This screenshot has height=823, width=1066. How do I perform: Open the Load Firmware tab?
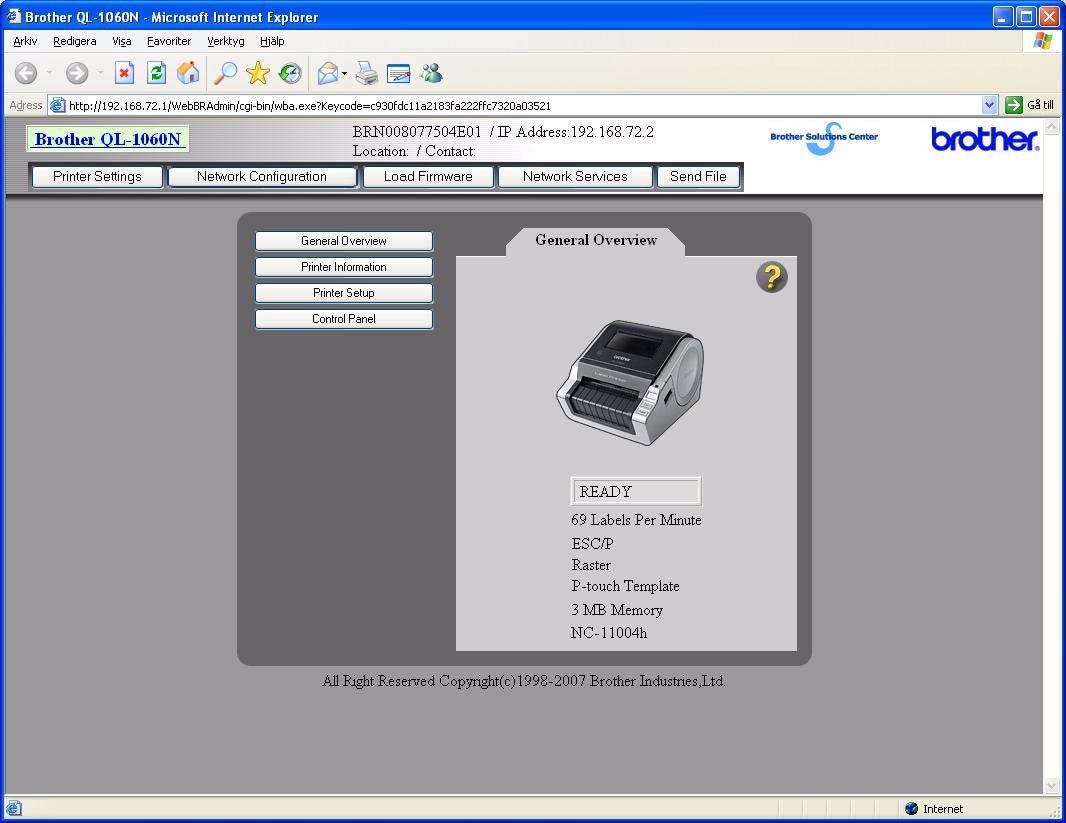428,177
